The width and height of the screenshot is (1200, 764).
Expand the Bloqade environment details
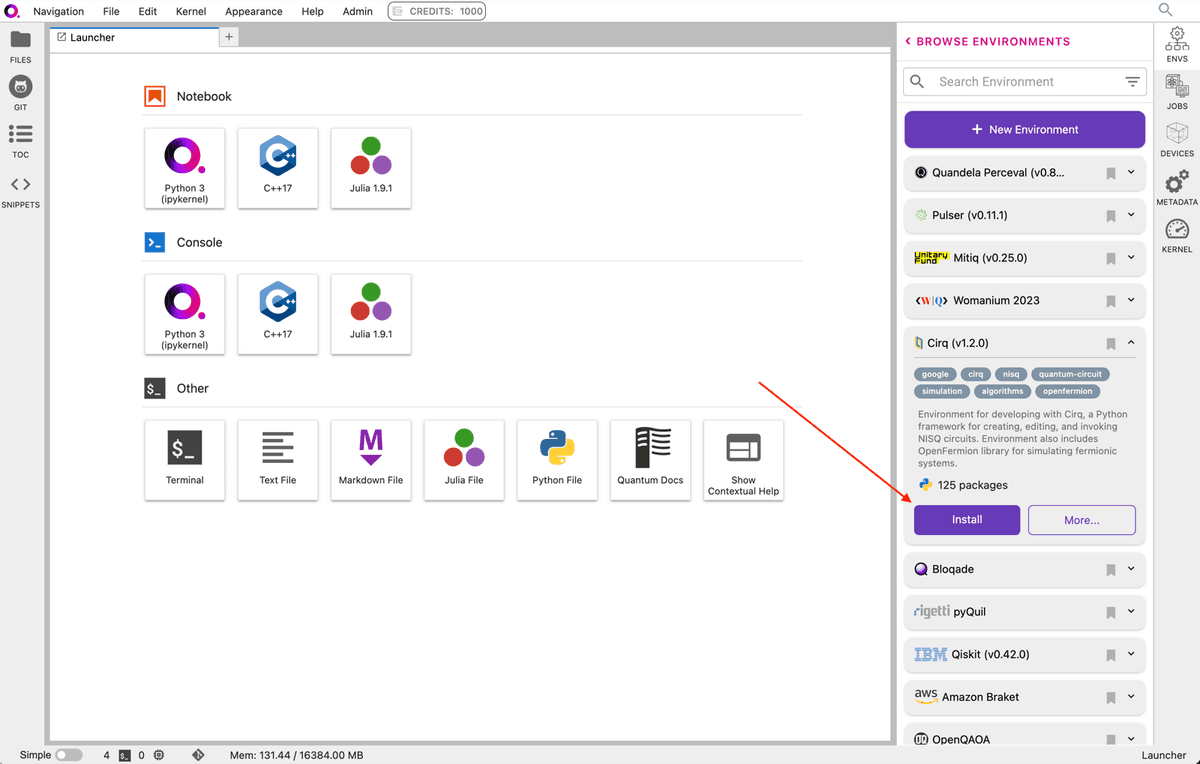point(1131,569)
